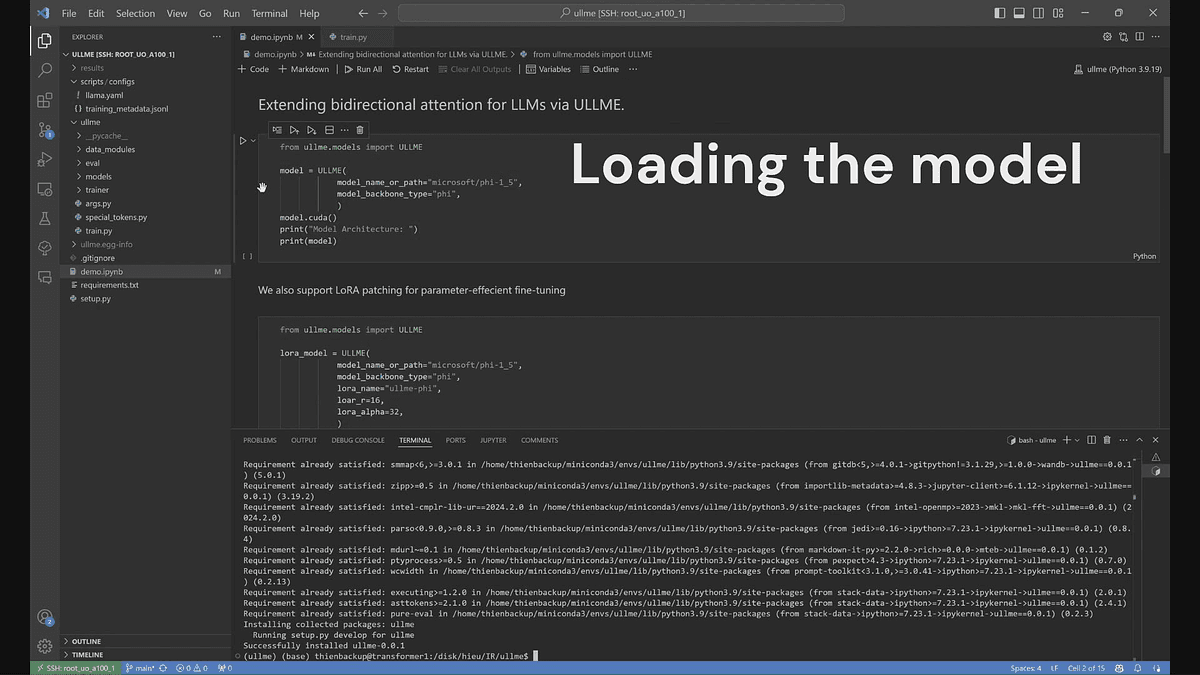
Task: Split the editor right
Action: [x=1140, y=37]
